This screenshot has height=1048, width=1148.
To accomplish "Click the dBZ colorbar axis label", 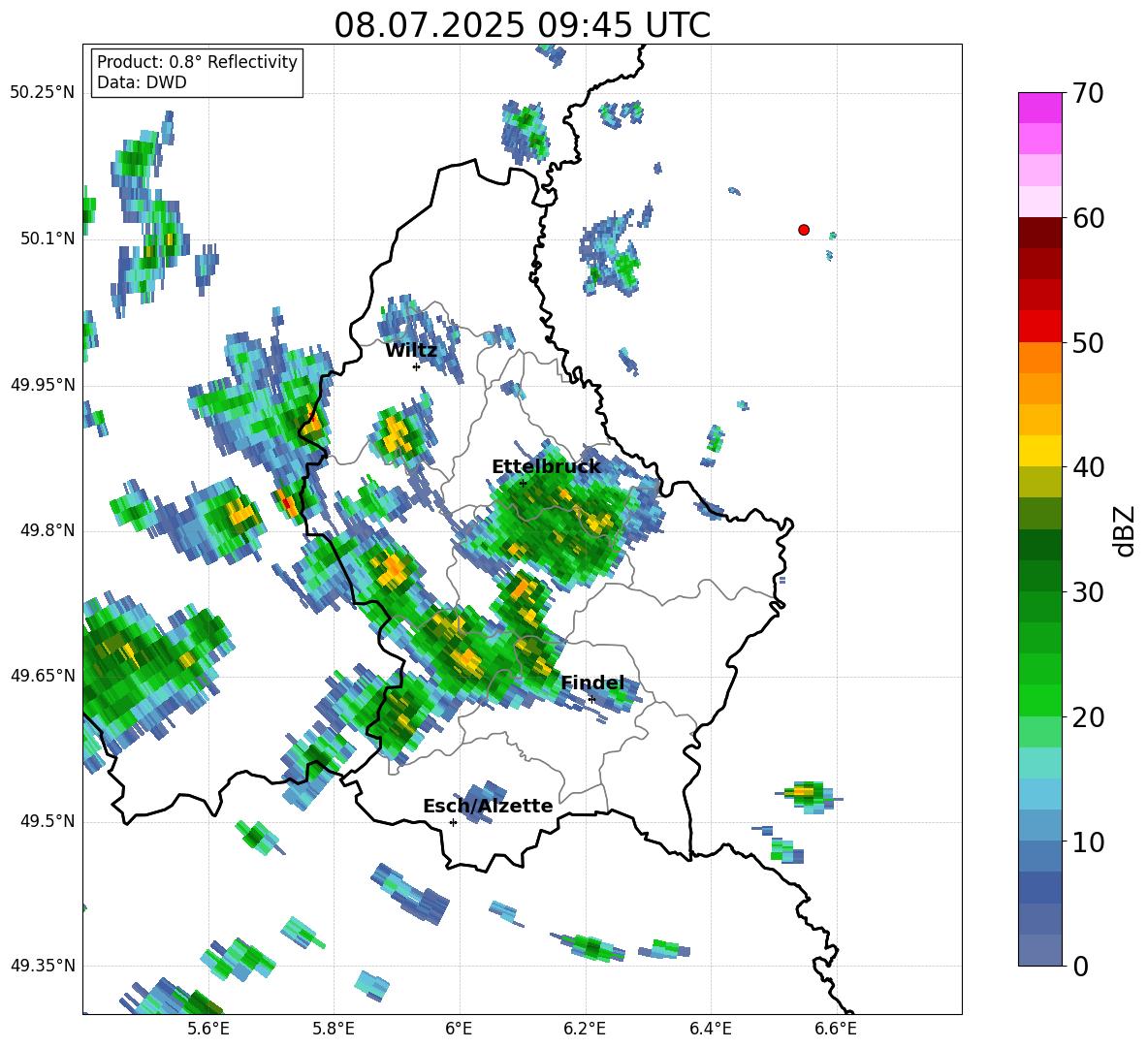I will [x=1124, y=530].
